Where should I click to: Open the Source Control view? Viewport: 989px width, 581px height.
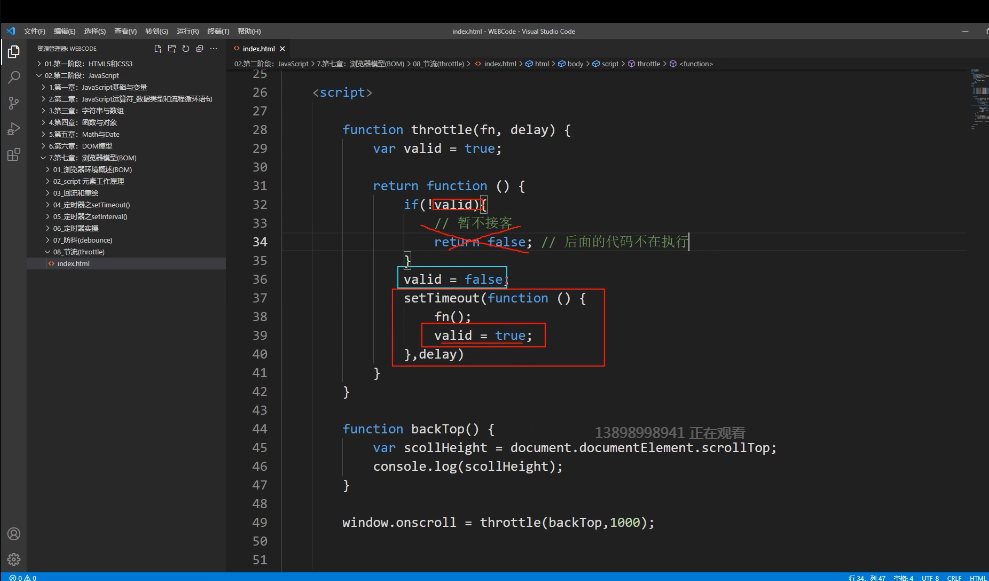click(x=13, y=103)
